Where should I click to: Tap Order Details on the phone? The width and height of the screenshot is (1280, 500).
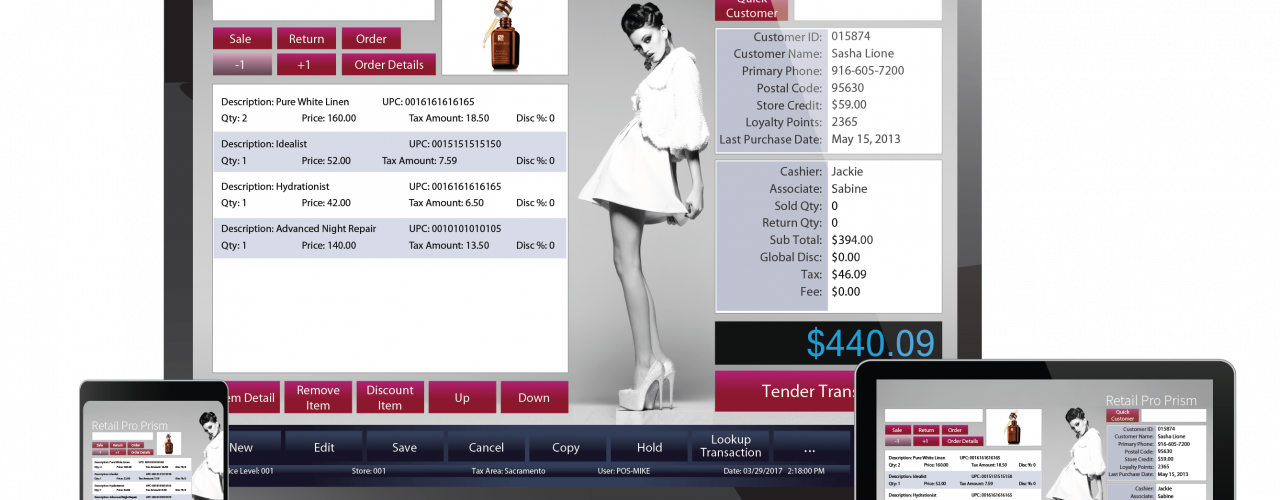tap(142, 452)
